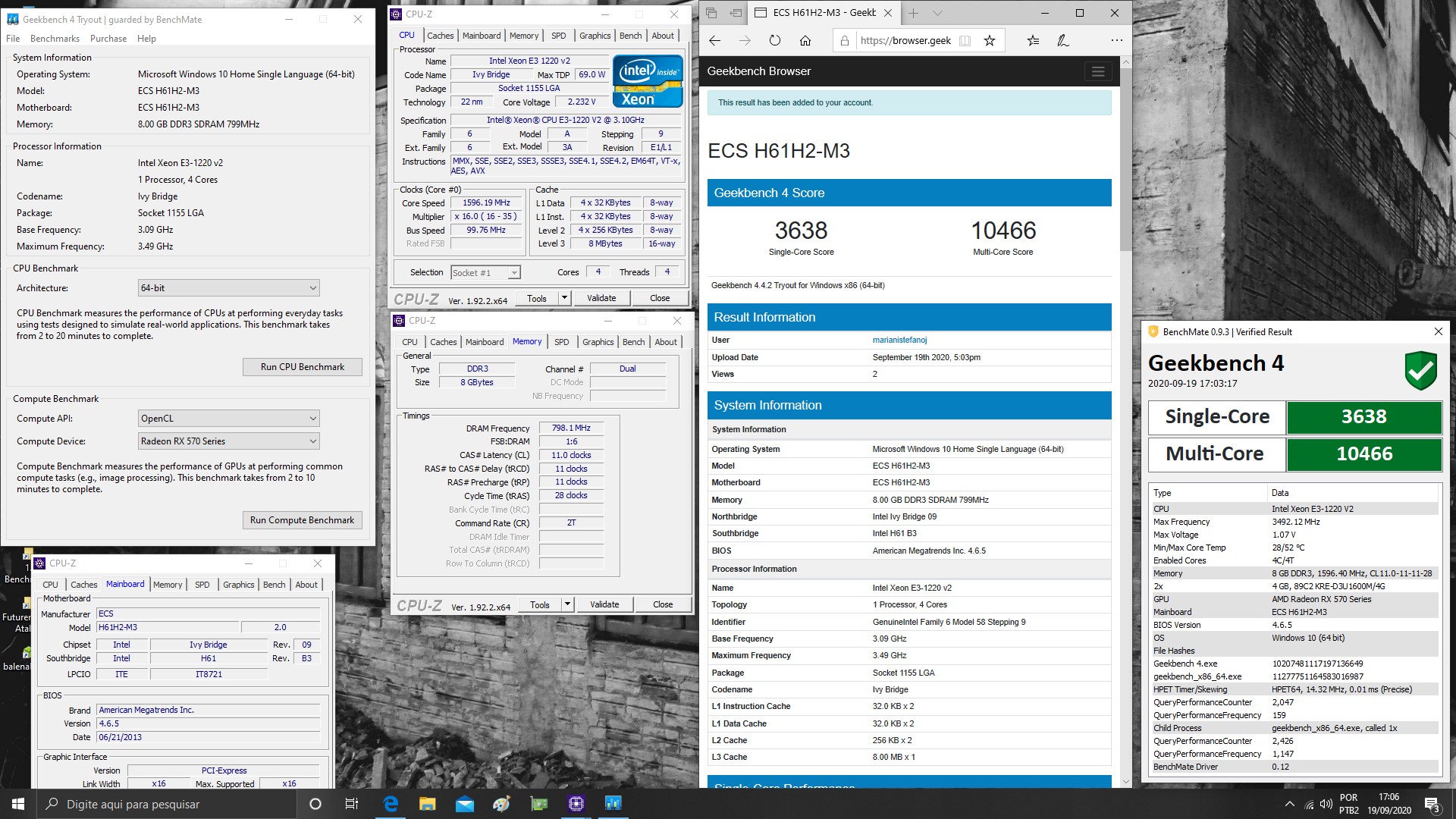Show Edge tab preview chevron
Image resolution: width=1456 pixels, height=819 pixels.
[x=937, y=13]
